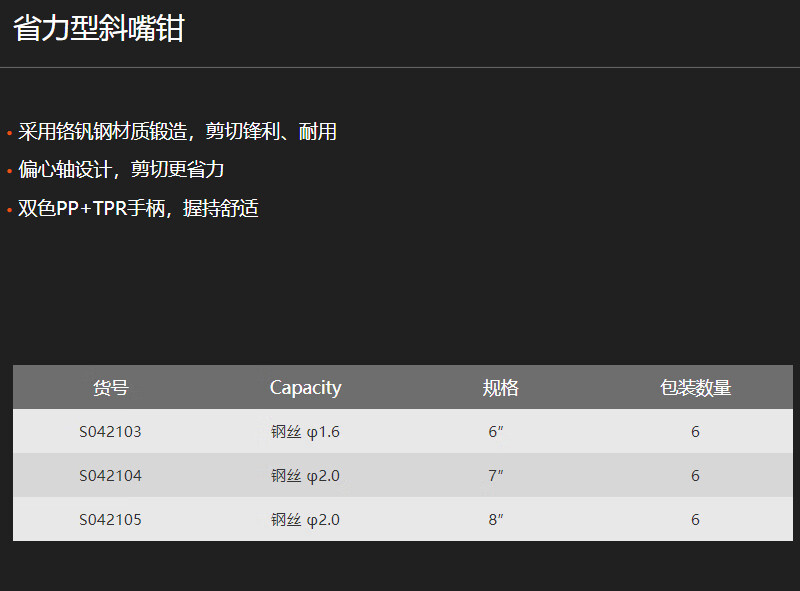
Task: Select 钢丝 φ2.0 in the S042104 row
Action: point(306,476)
